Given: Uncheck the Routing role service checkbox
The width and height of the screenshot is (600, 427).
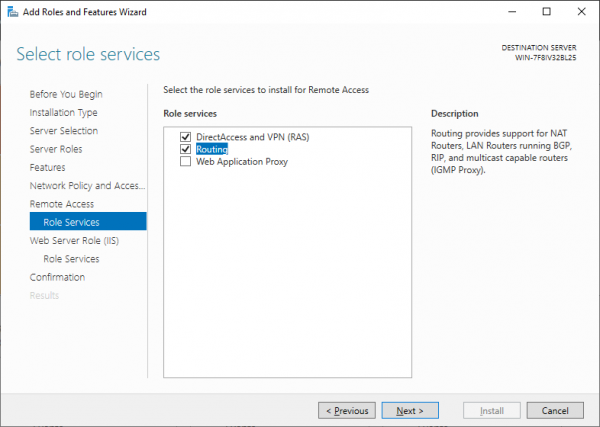Looking at the screenshot, I should 185,149.
